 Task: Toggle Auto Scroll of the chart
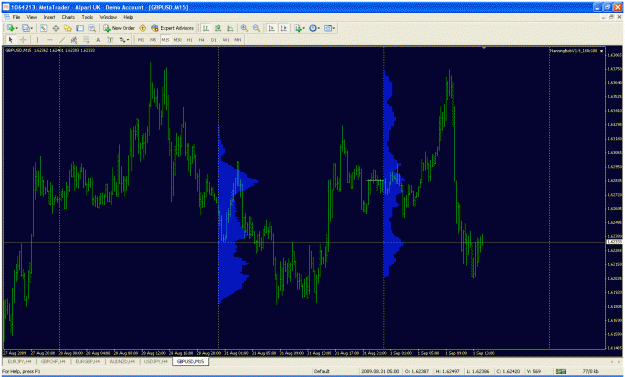(x=271, y=28)
